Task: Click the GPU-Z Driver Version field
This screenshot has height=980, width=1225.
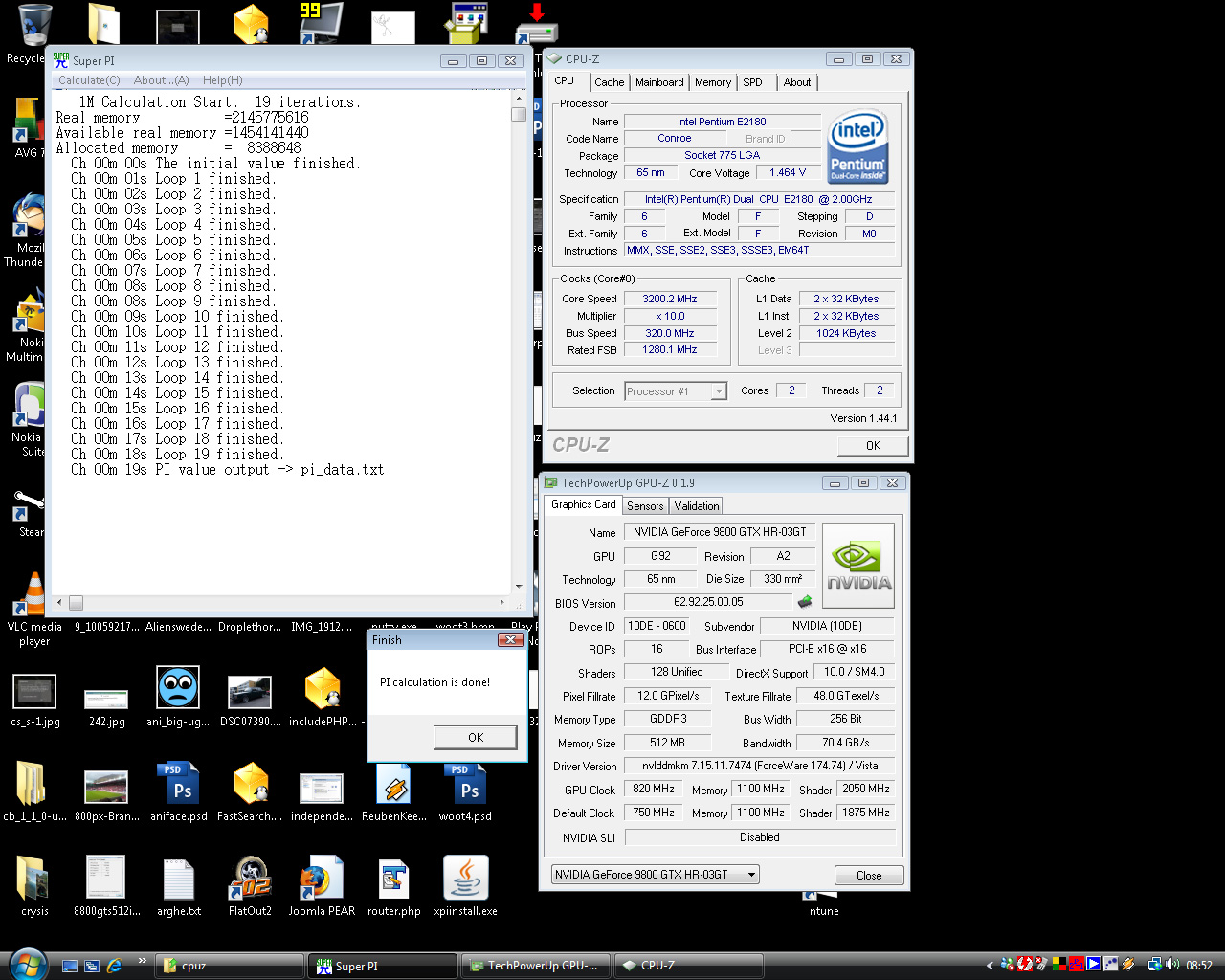Action: (760, 766)
